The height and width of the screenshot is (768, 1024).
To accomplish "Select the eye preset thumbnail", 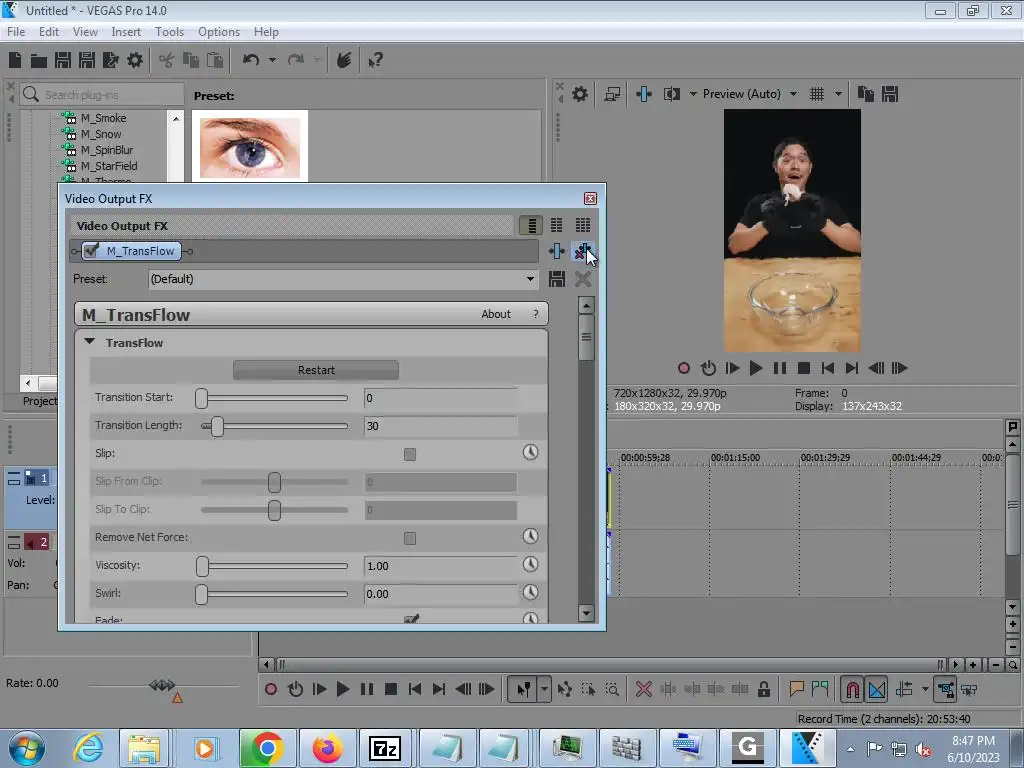I will pos(249,147).
